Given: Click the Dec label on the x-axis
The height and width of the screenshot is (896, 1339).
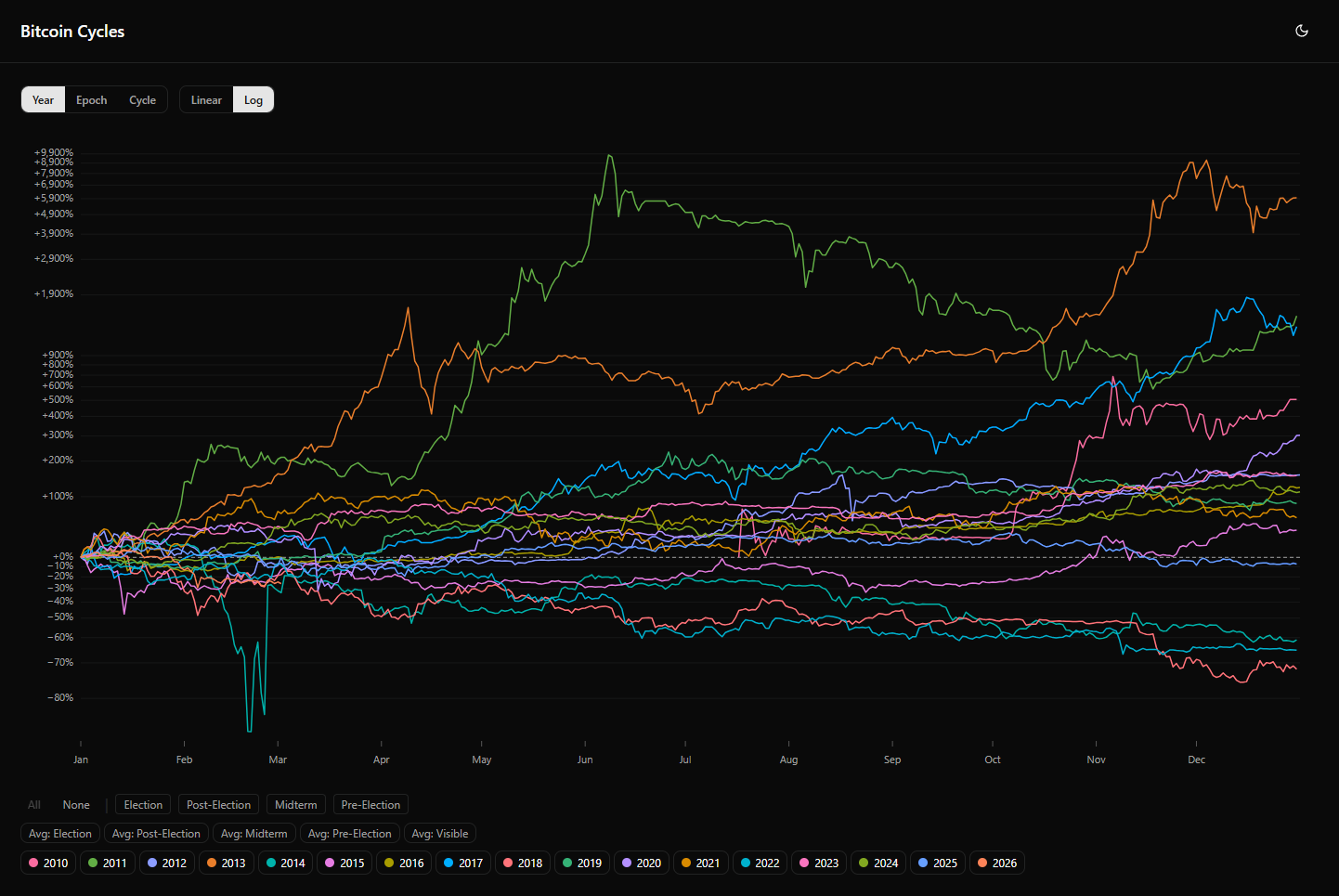Looking at the screenshot, I should pos(1197,760).
